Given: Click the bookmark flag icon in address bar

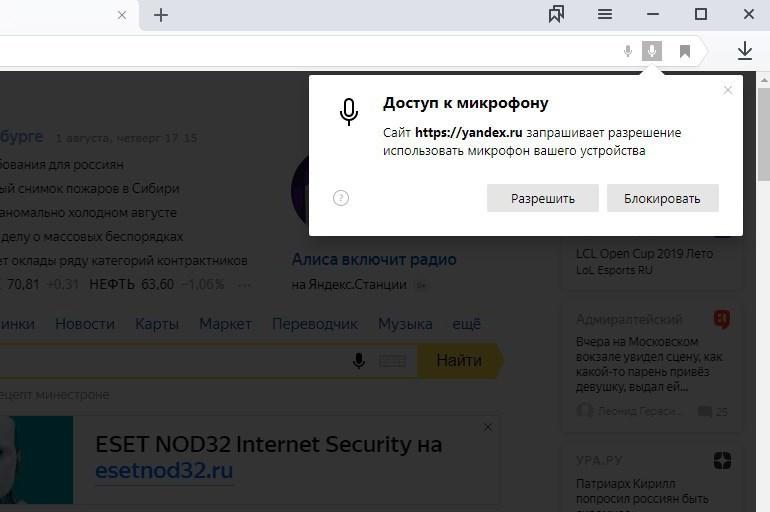Looking at the screenshot, I should pos(685,51).
